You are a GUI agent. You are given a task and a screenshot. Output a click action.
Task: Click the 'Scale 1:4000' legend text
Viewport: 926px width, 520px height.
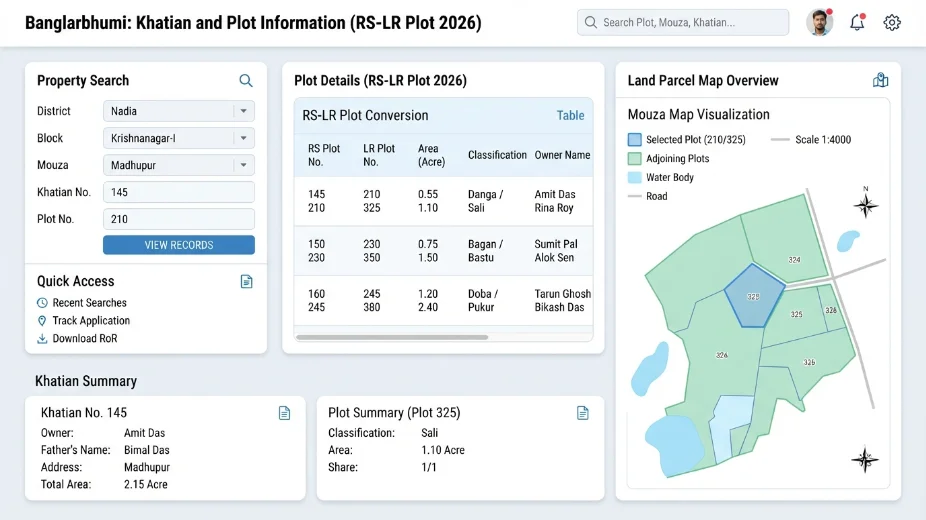pyautogui.click(x=823, y=140)
